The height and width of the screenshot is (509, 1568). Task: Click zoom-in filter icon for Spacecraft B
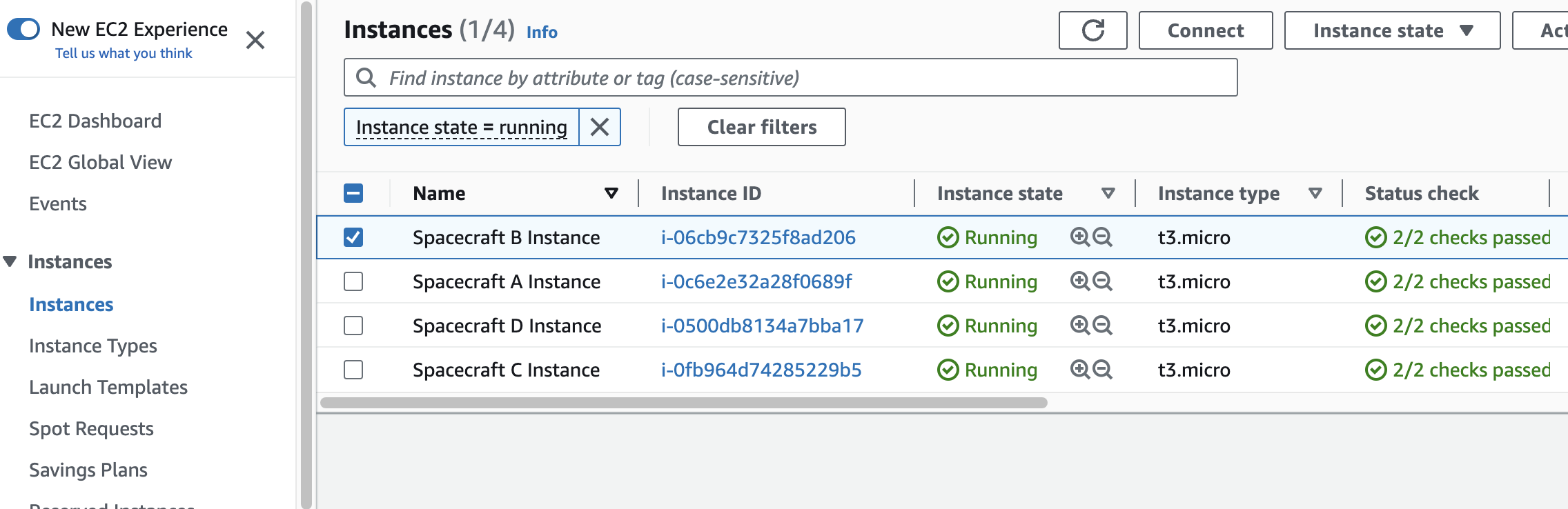click(1079, 237)
